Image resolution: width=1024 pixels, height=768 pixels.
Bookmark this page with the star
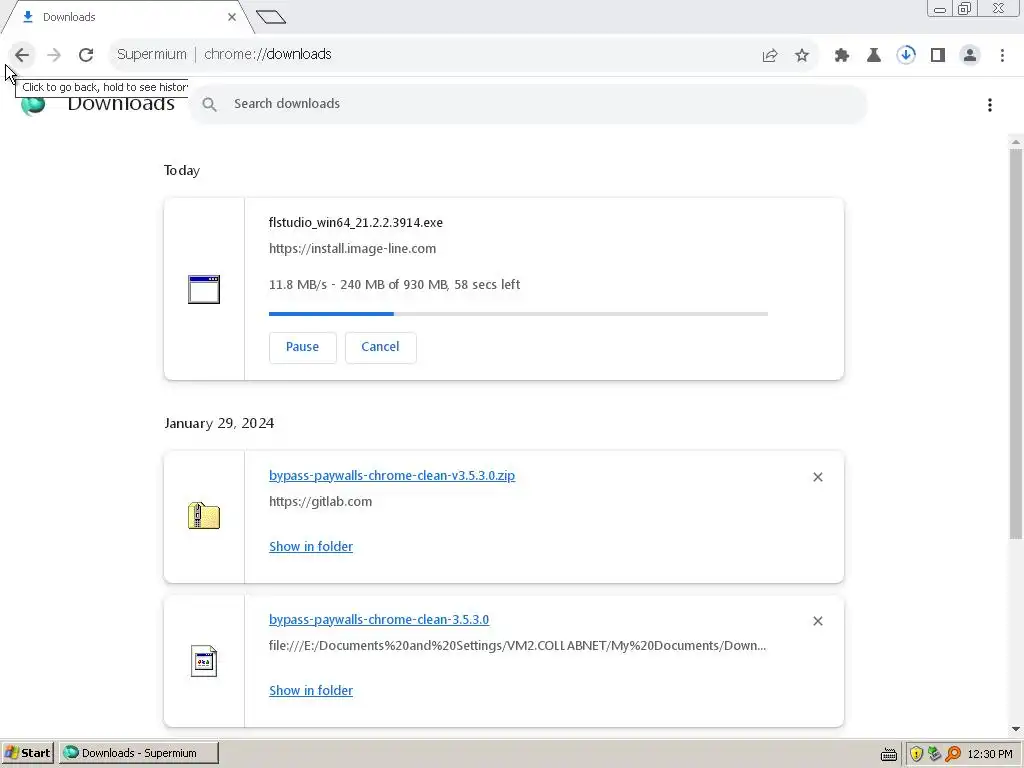coord(802,55)
